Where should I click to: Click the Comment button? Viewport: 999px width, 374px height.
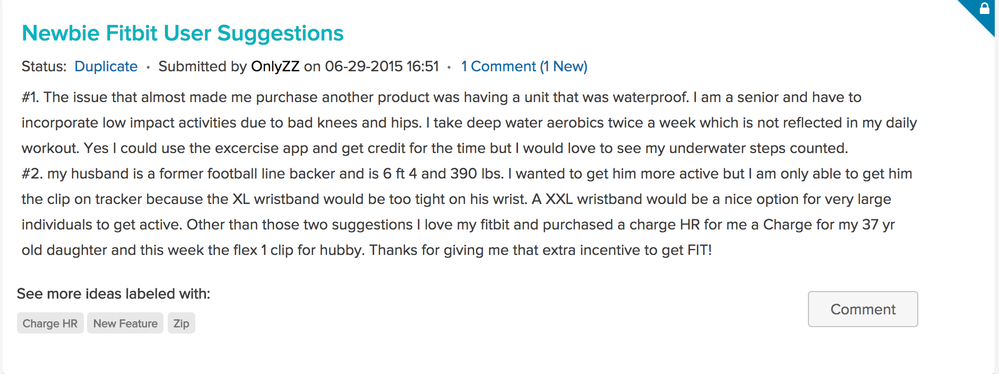pyautogui.click(x=863, y=309)
